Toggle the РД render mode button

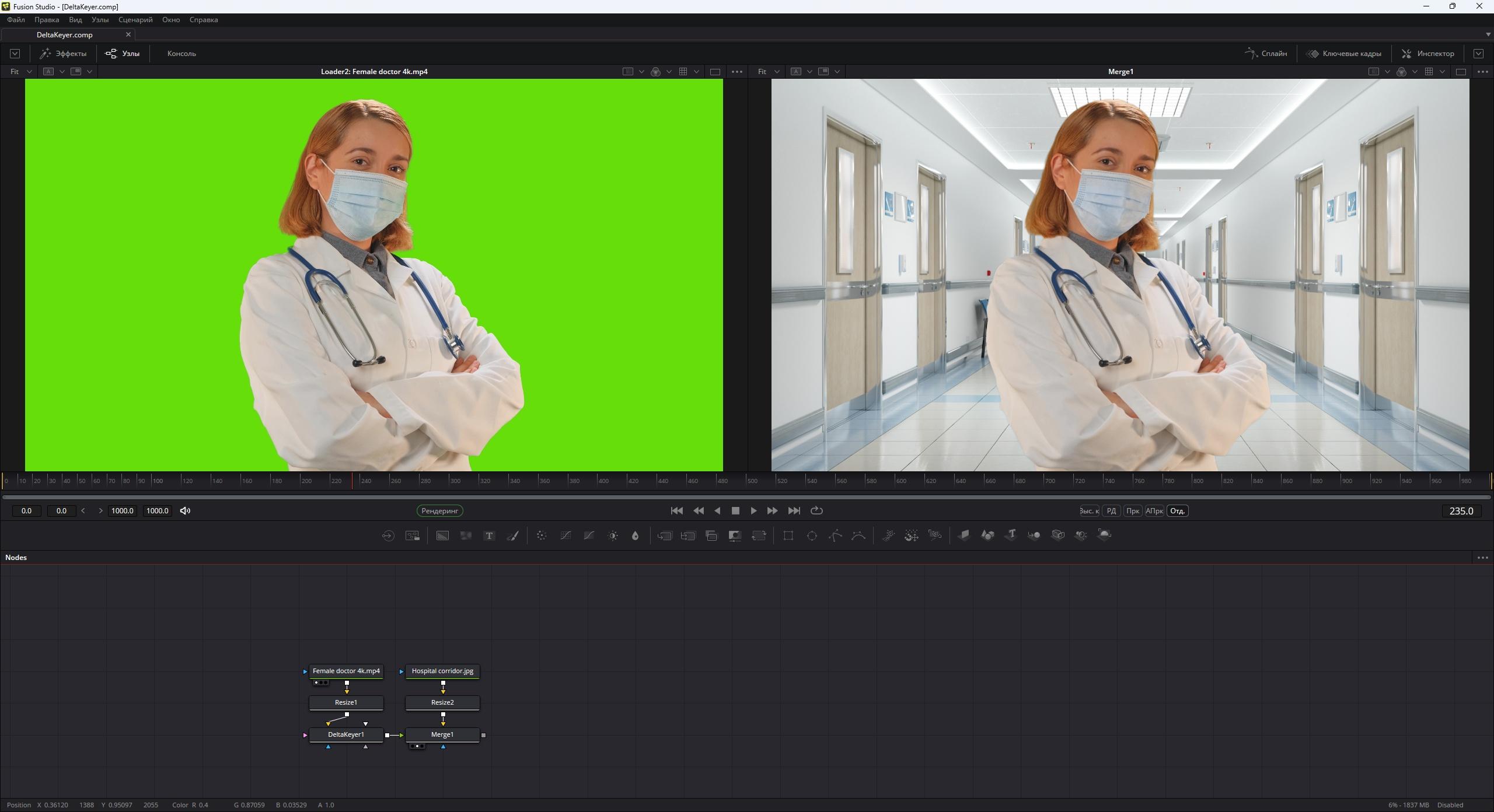point(1111,510)
